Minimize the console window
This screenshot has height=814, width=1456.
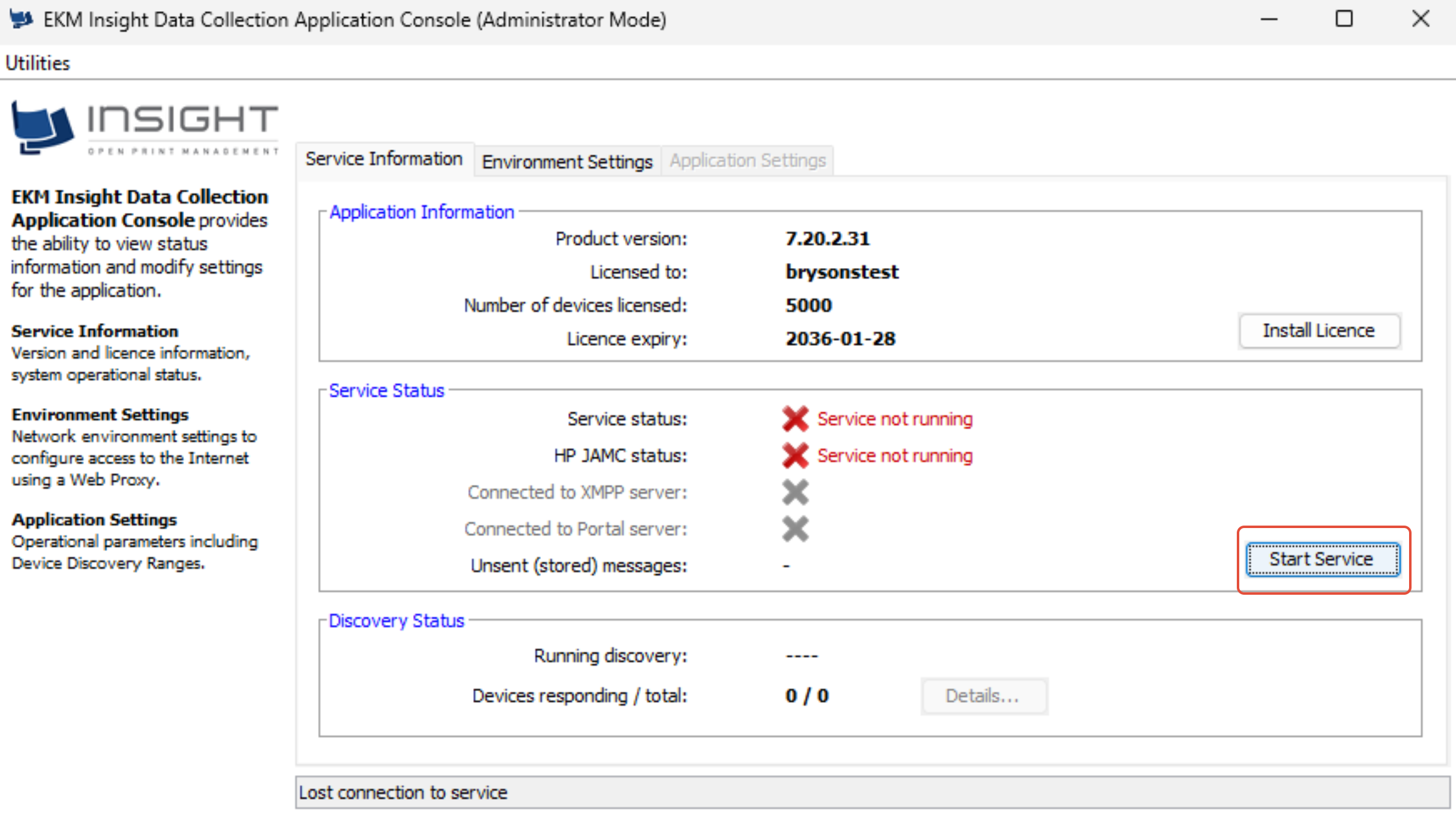click(x=1269, y=19)
